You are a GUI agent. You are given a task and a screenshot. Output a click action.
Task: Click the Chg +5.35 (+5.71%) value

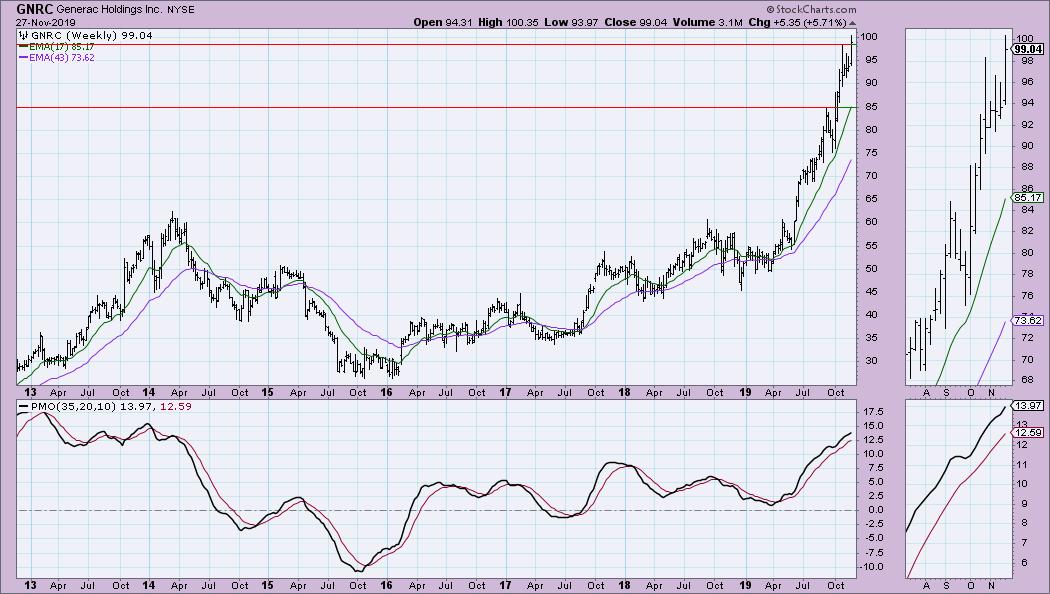click(x=802, y=22)
